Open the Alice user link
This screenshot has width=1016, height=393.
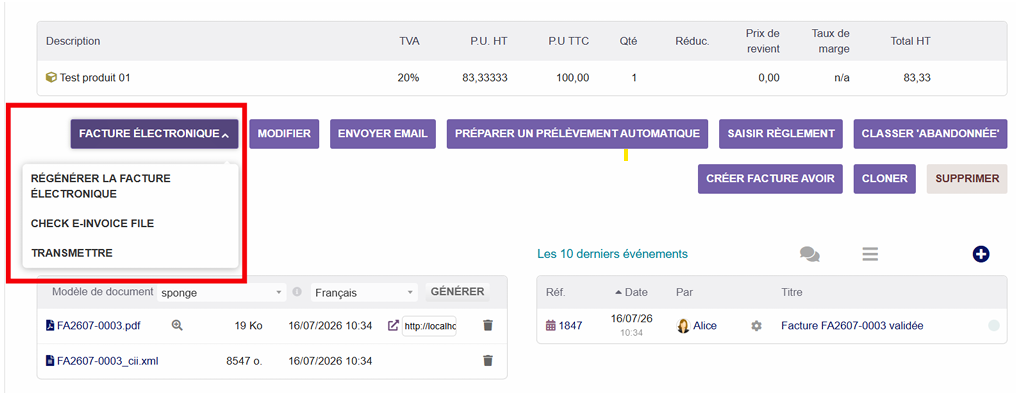tap(705, 326)
